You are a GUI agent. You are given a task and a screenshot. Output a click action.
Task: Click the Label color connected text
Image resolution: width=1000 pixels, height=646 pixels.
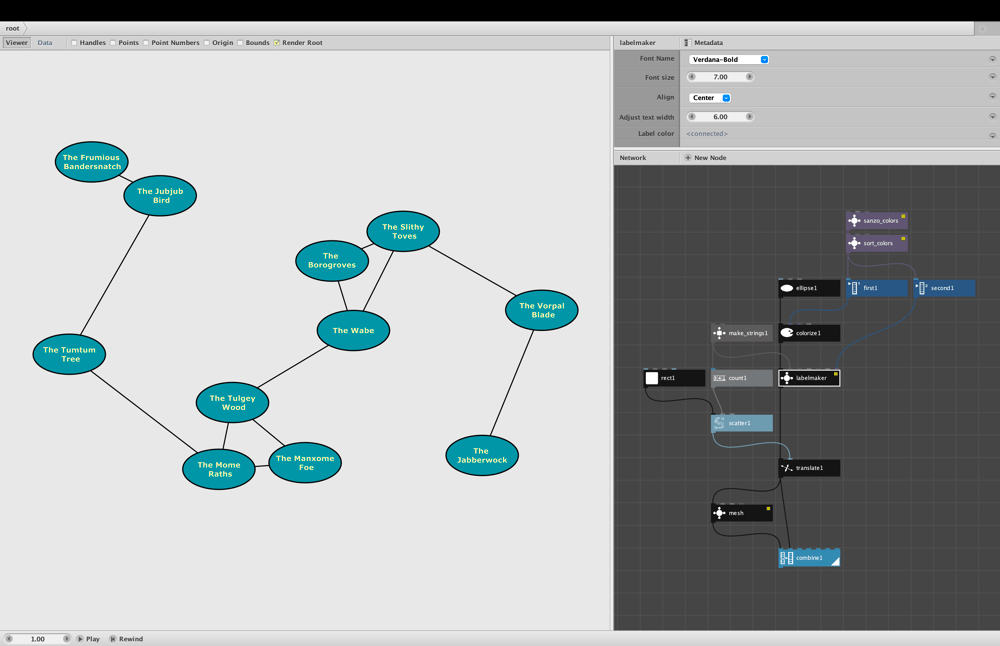[x=707, y=133]
